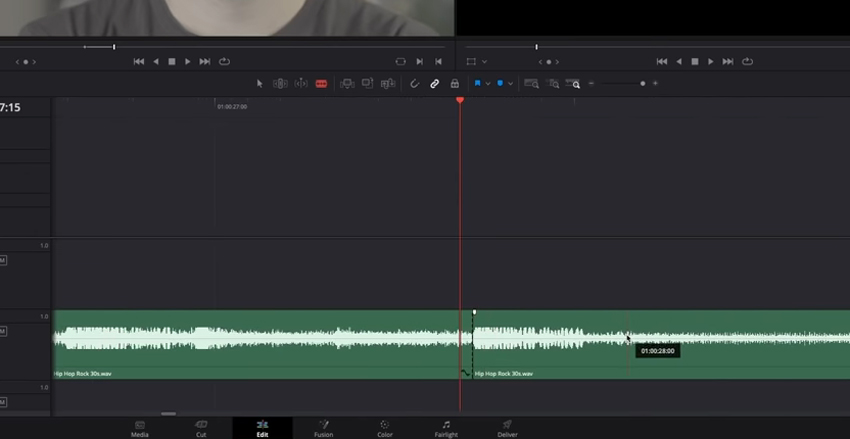850x439 pixels.
Task: Click the Insert Clip toolbar icon
Action: point(348,84)
